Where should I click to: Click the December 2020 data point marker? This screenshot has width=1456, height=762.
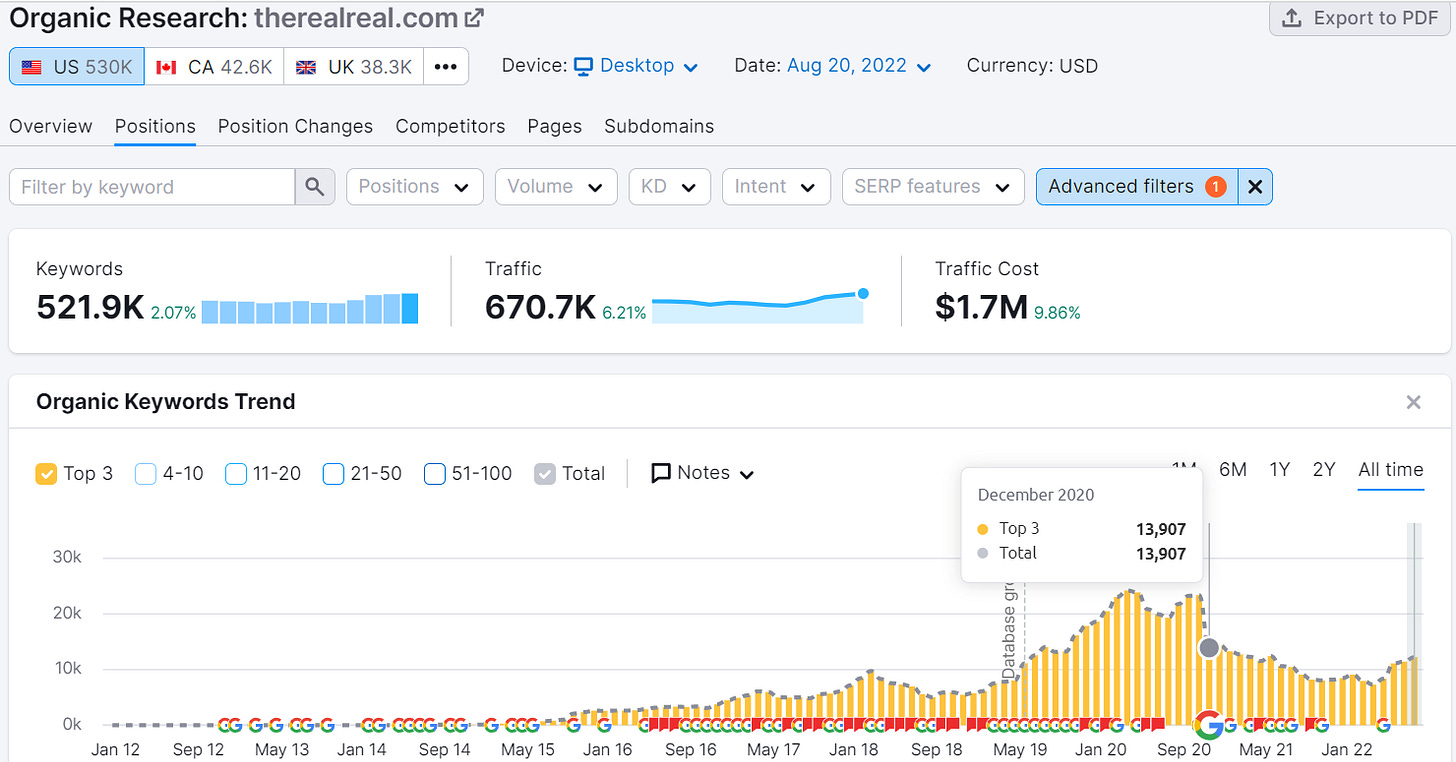coord(1209,648)
